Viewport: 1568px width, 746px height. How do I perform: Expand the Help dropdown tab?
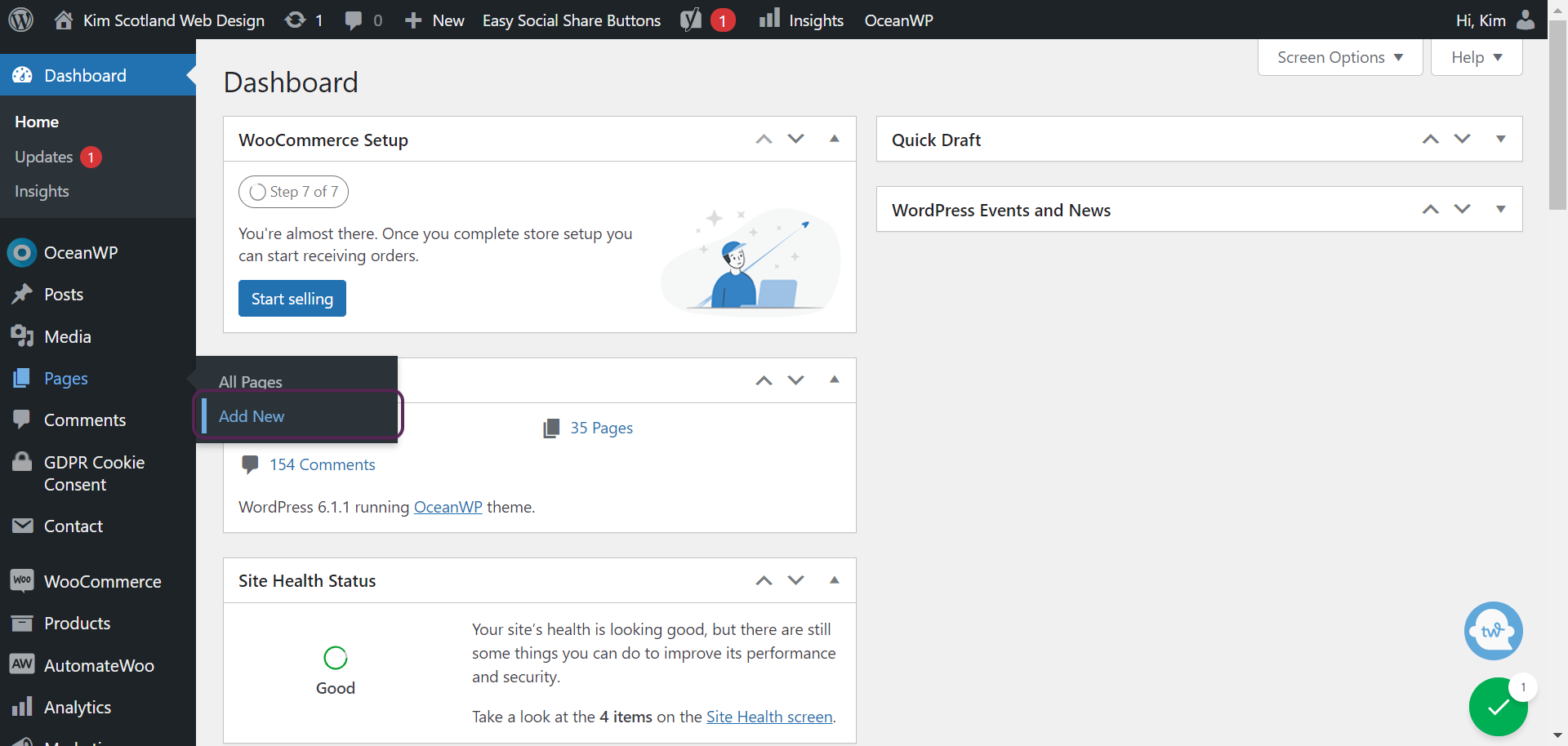[x=1477, y=57]
